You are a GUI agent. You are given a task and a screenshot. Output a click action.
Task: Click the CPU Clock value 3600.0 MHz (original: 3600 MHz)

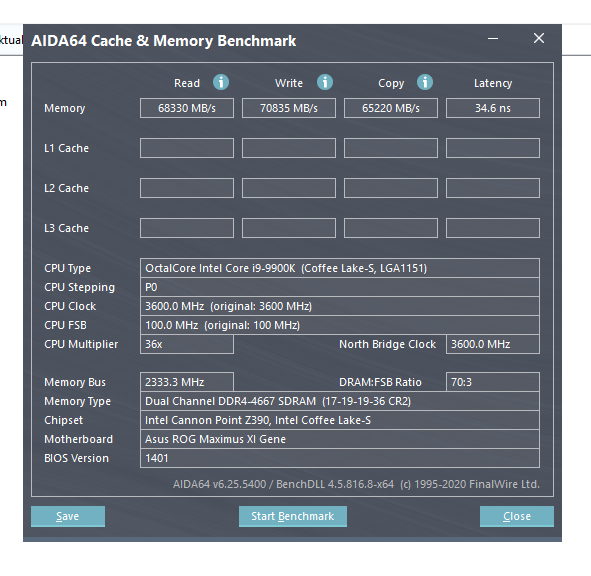click(340, 306)
